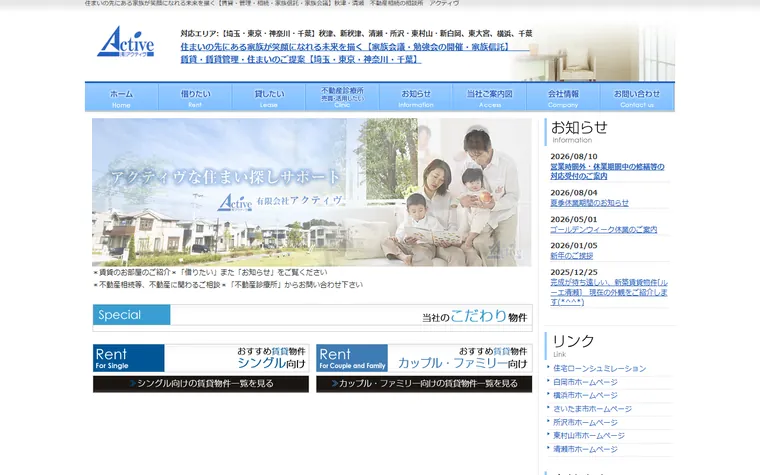Screen dimensions: 760x475
Task: Click the 2026/08/04 date text
Action: point(574,192)
